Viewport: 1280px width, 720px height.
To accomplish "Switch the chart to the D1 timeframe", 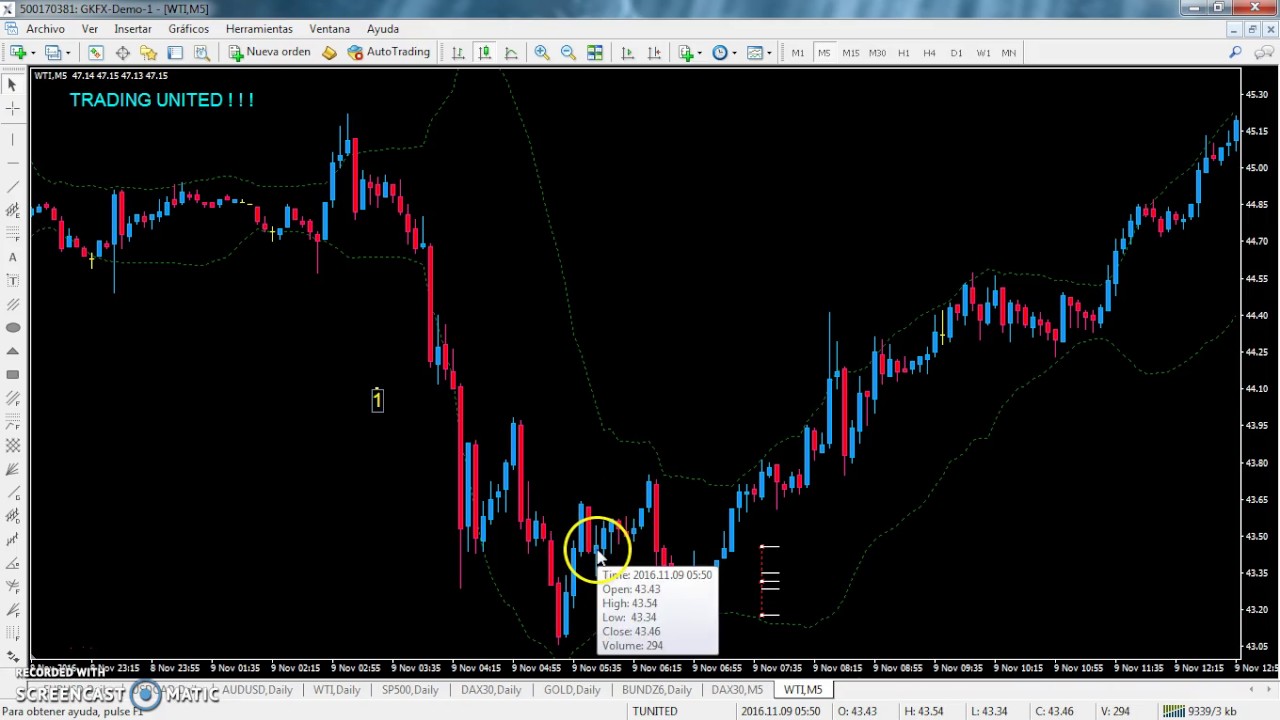I will click(956, 53).
